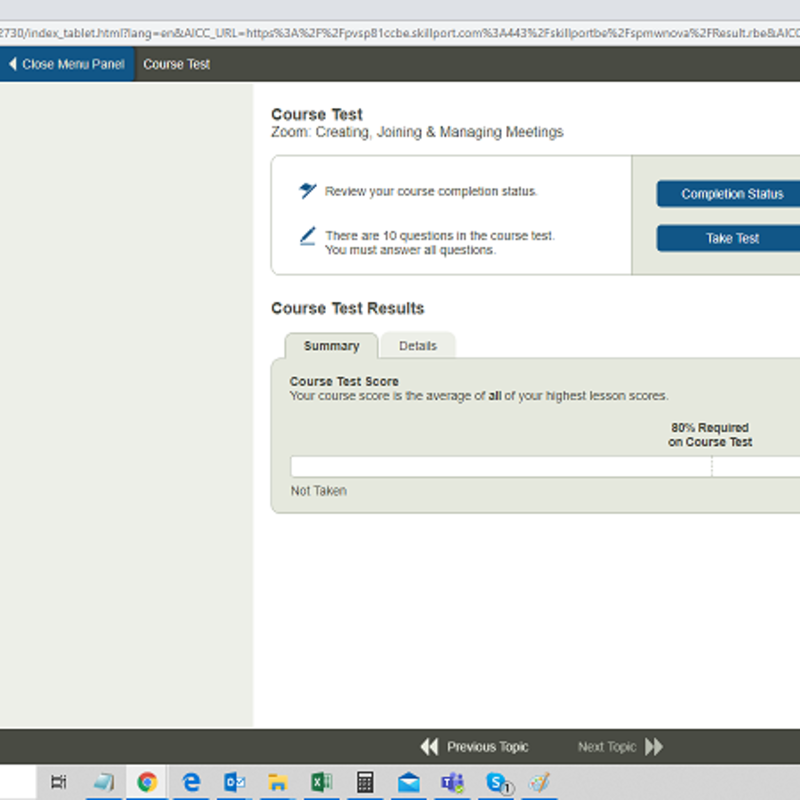Click the 'Course Test Results' heading
The width and height of the screenshot is (800, 800).
[347, 308]
